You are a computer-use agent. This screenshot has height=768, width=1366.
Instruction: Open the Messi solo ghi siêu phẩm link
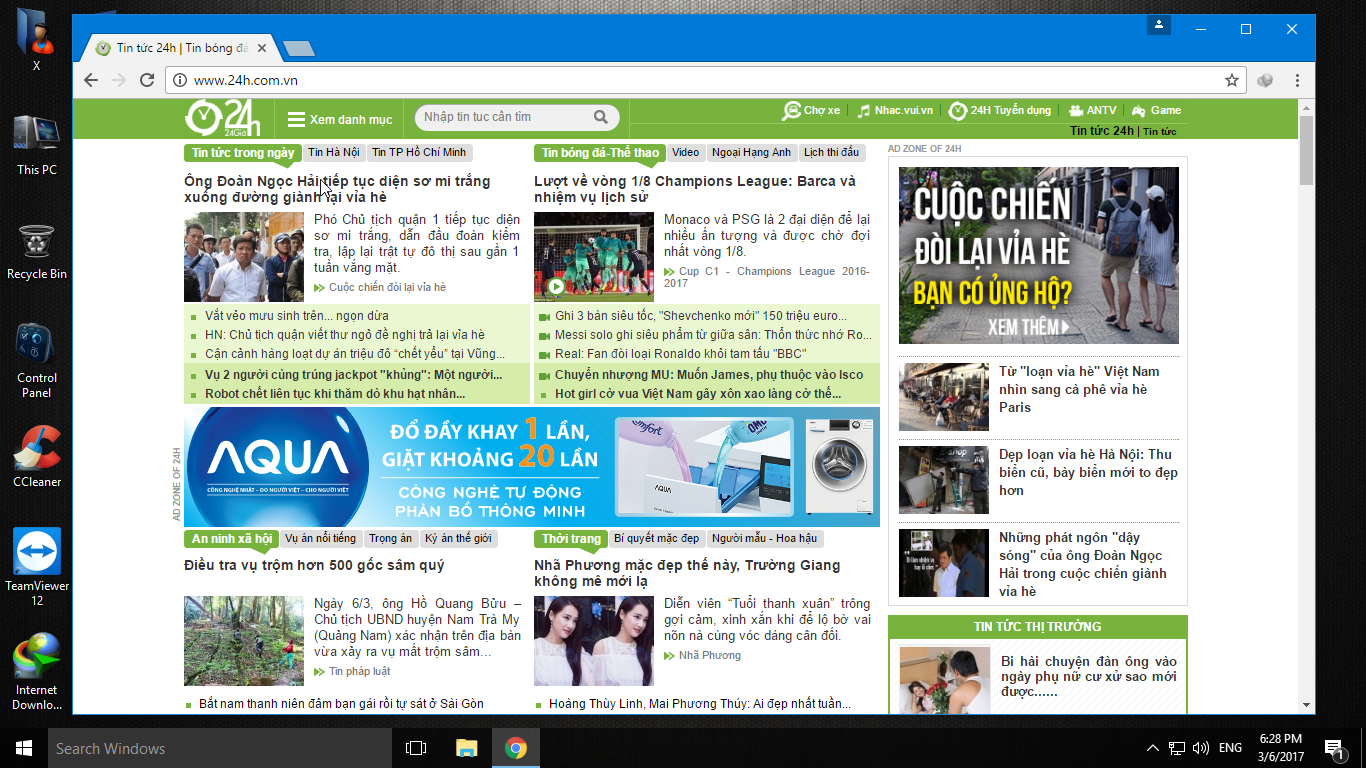tap(714, 335)
